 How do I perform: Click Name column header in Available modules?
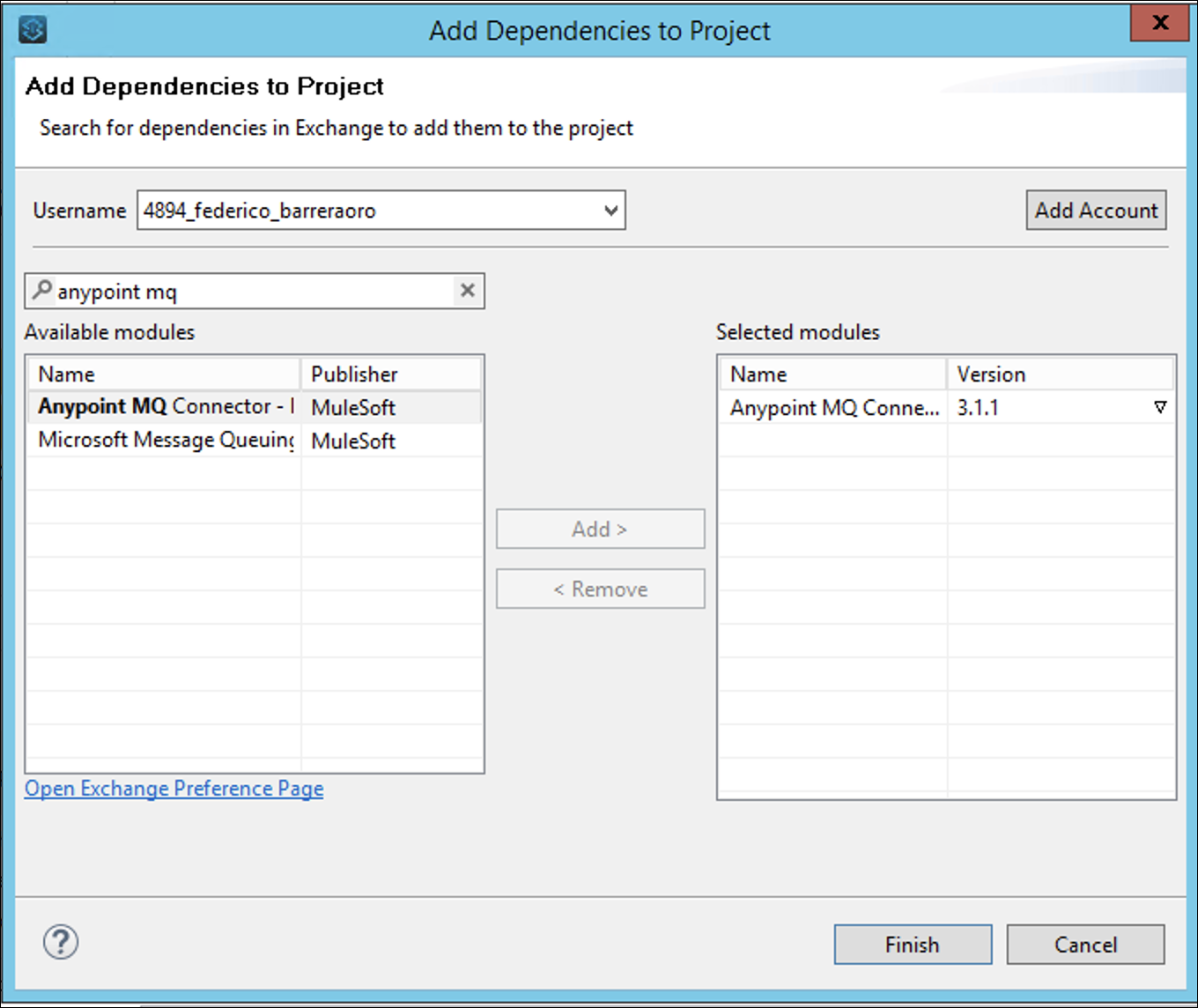pyautogui.click(x=164, y=374)
